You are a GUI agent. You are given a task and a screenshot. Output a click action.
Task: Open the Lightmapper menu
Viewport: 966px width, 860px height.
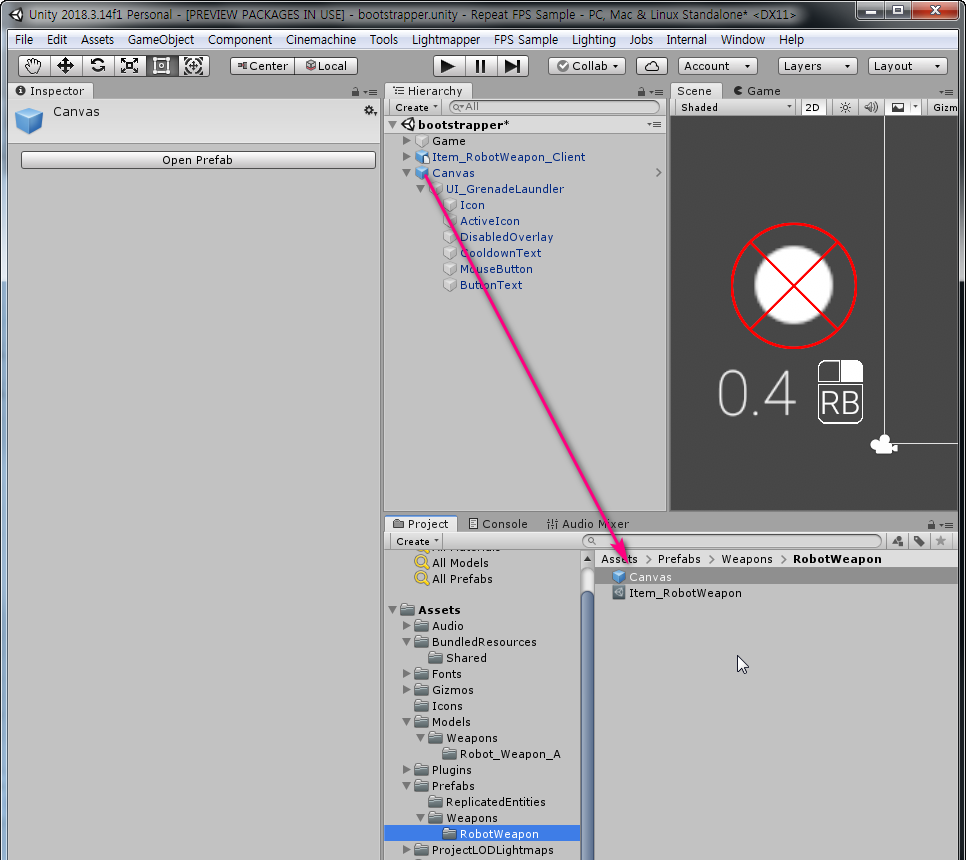pyautogui.click(x=446, y=39)
